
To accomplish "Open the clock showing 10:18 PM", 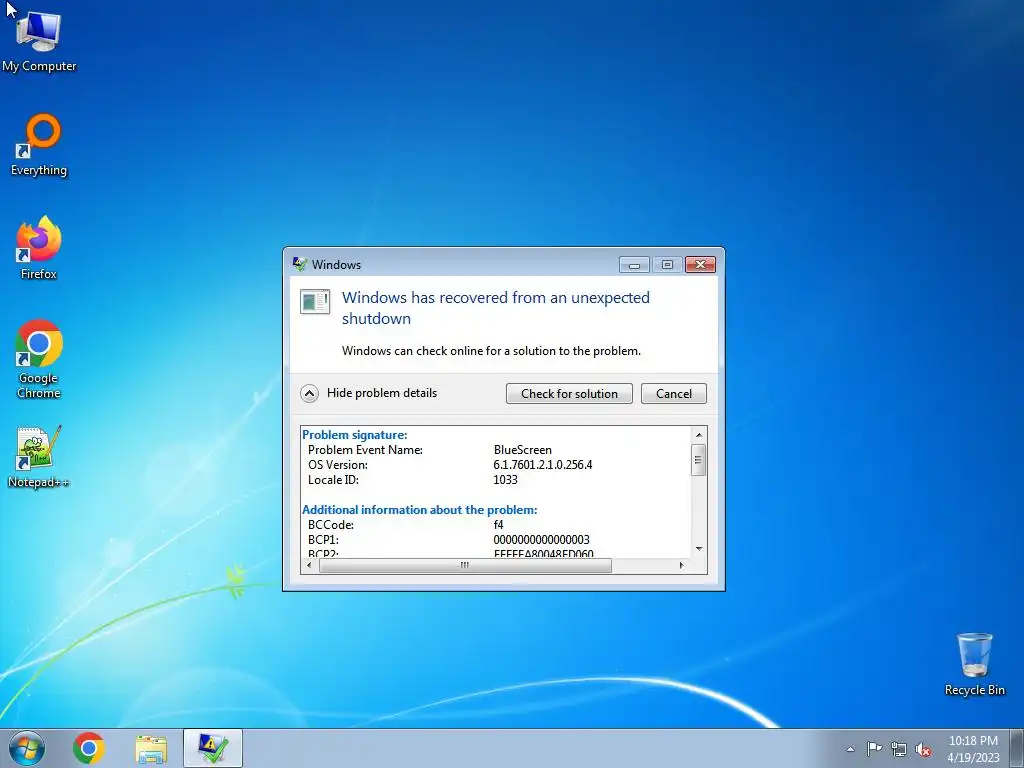I will [973, 748].
